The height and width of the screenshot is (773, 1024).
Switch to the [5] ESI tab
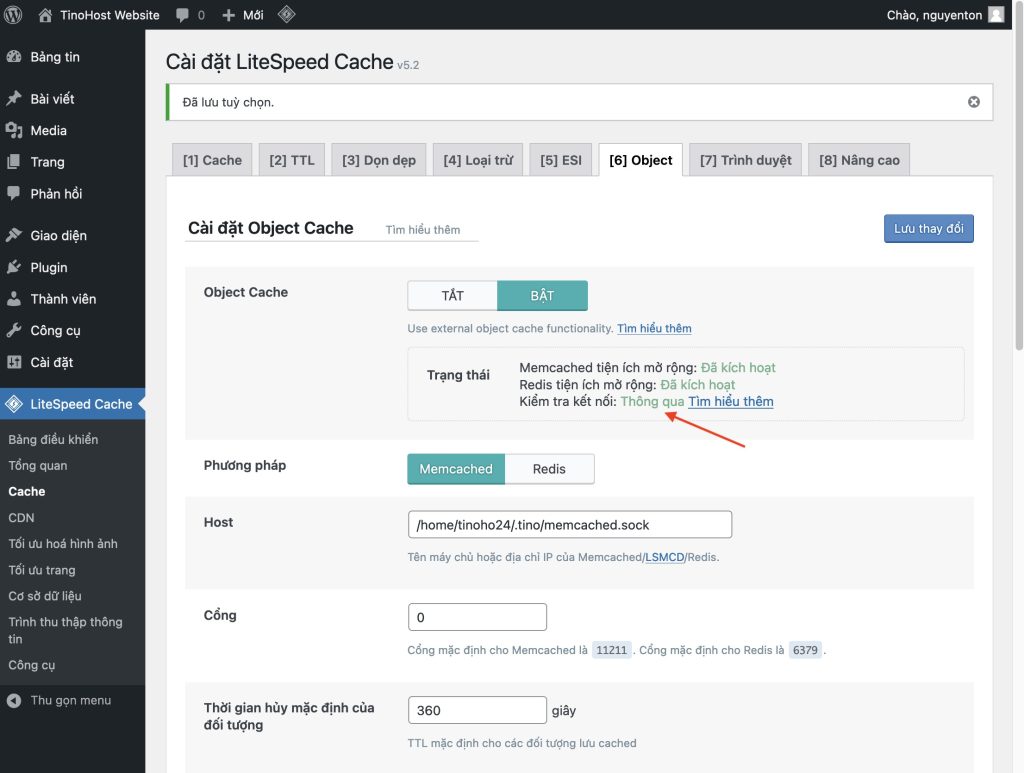[x=561, y=160]
